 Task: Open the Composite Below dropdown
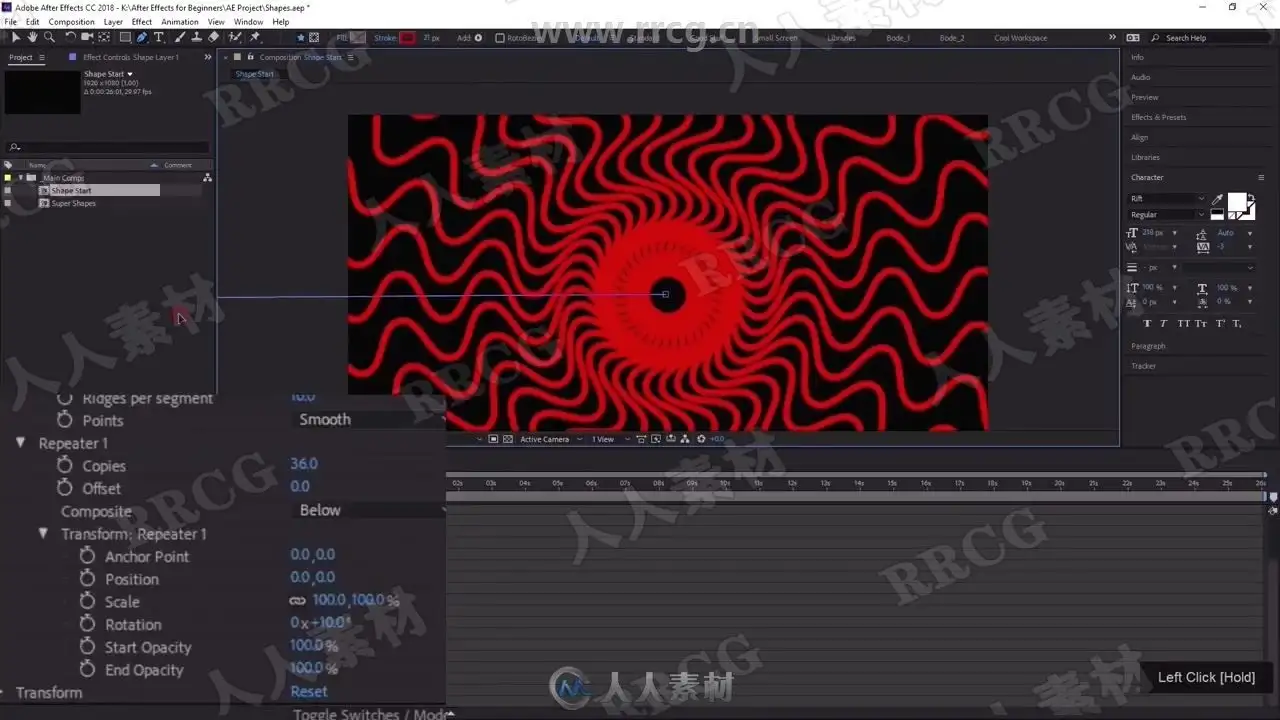click(x=370, y=510)
